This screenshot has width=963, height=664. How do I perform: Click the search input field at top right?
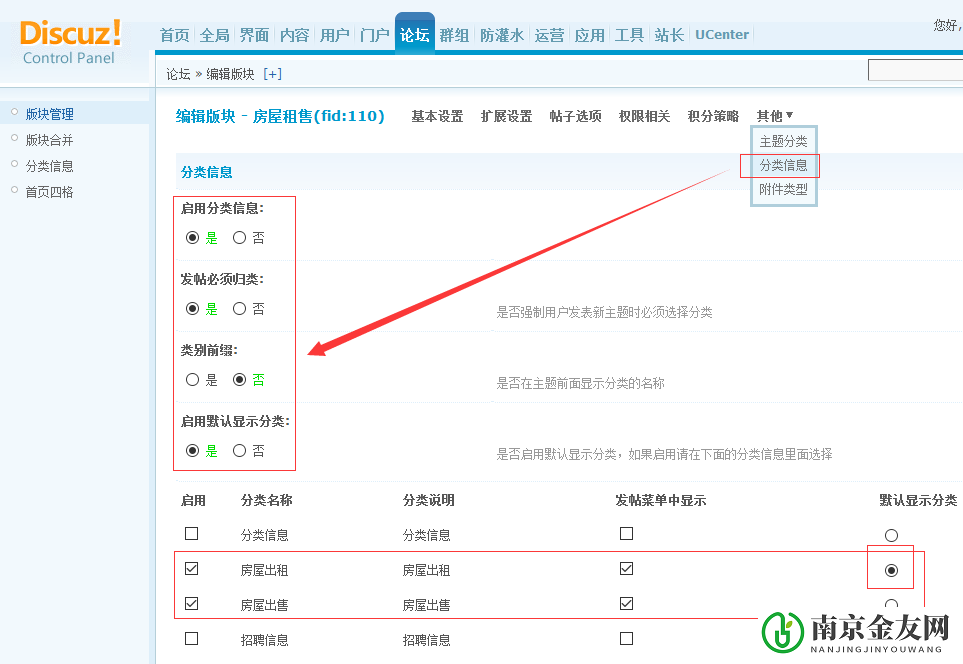tap(915, 71)
